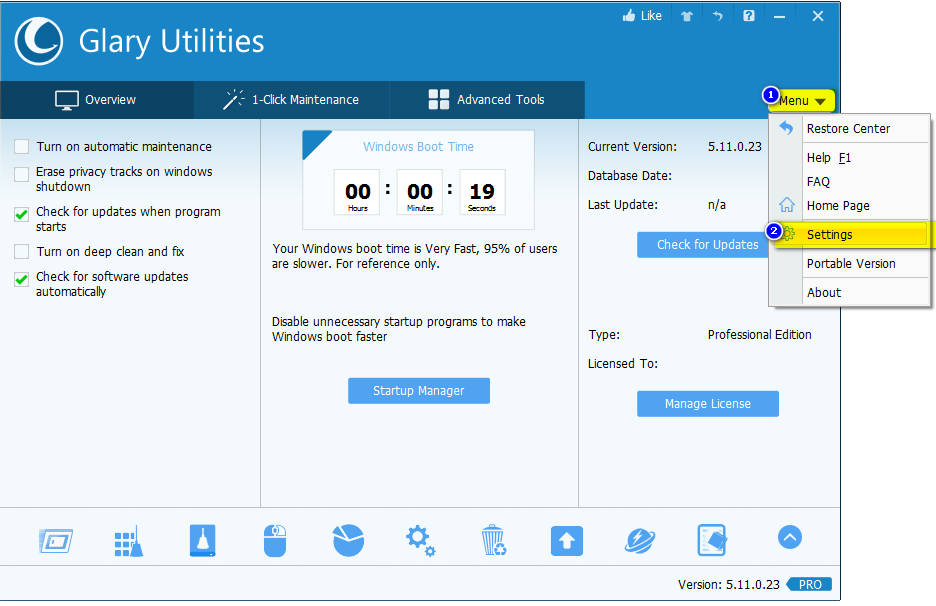Select Settings from the Menu list
This screenshot has height=606, width=936.
coord(830,235)
